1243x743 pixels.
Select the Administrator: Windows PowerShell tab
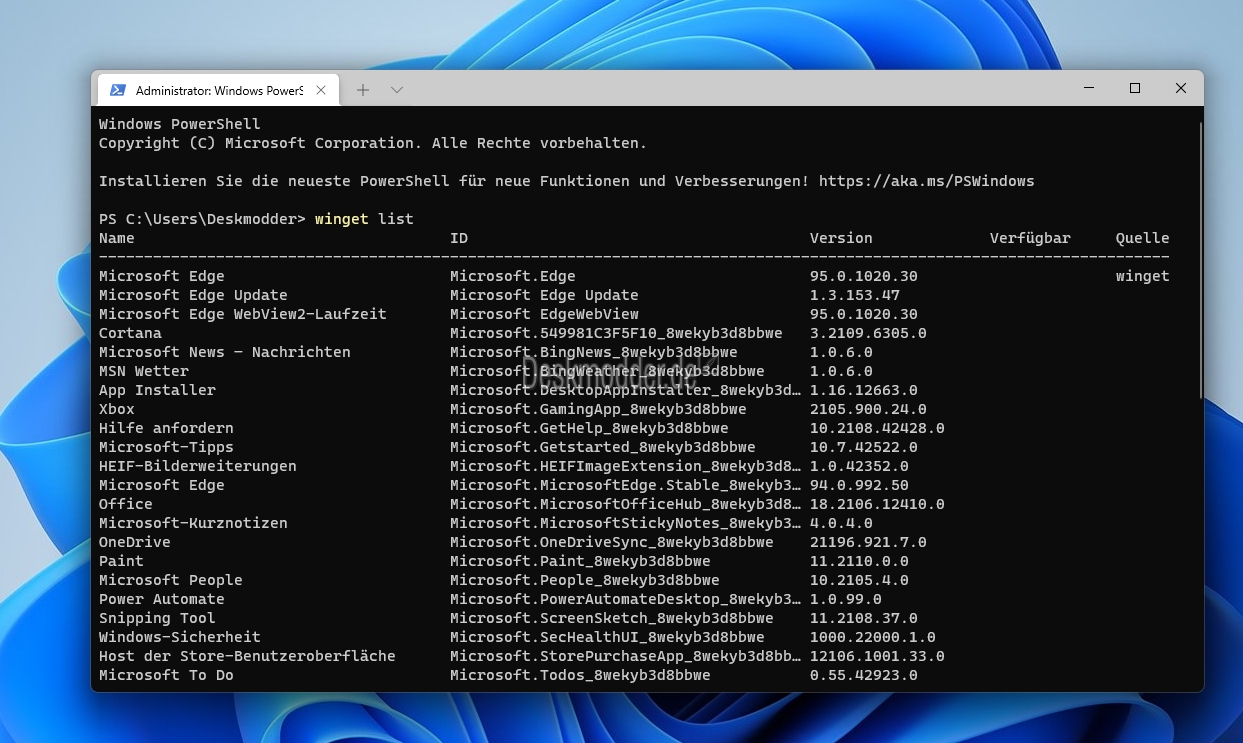pyautogui.click(x=217, y=90)
